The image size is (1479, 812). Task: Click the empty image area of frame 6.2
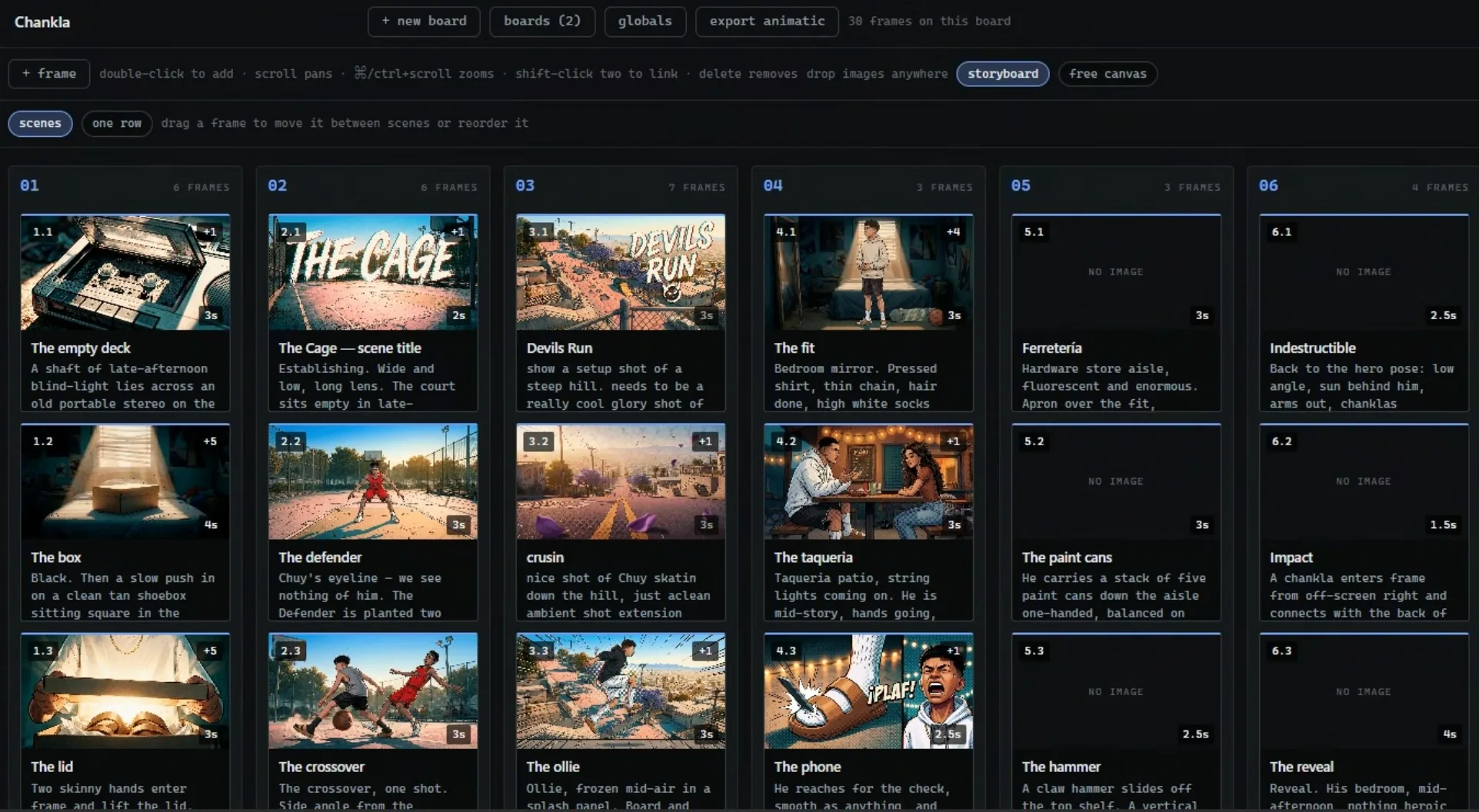coord(1364,482)
